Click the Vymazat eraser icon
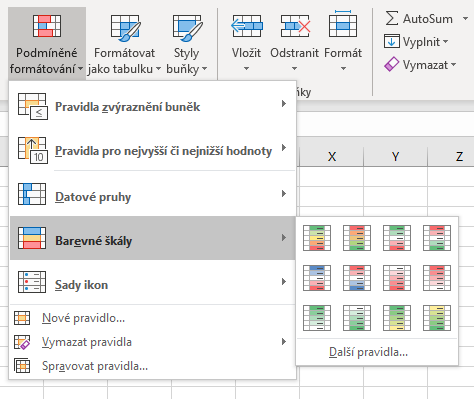Viewport: 474px width, 399px height. (x=392, y=64)
